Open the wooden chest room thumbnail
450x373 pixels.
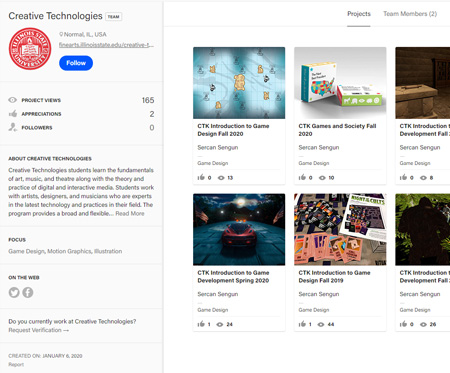pos(423,83)
